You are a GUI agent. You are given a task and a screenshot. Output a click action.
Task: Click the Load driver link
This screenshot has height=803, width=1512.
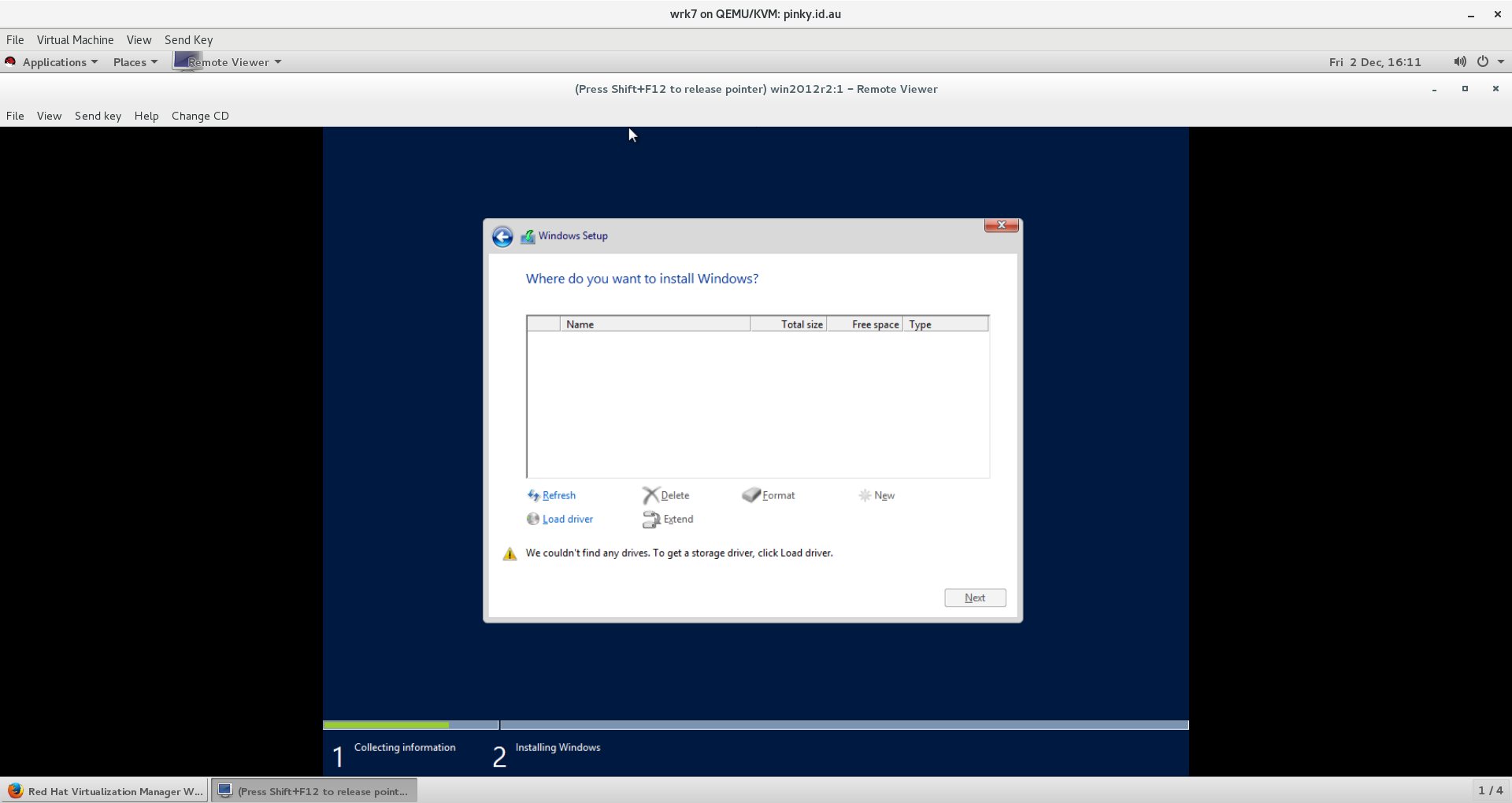[x=567, y=519]
